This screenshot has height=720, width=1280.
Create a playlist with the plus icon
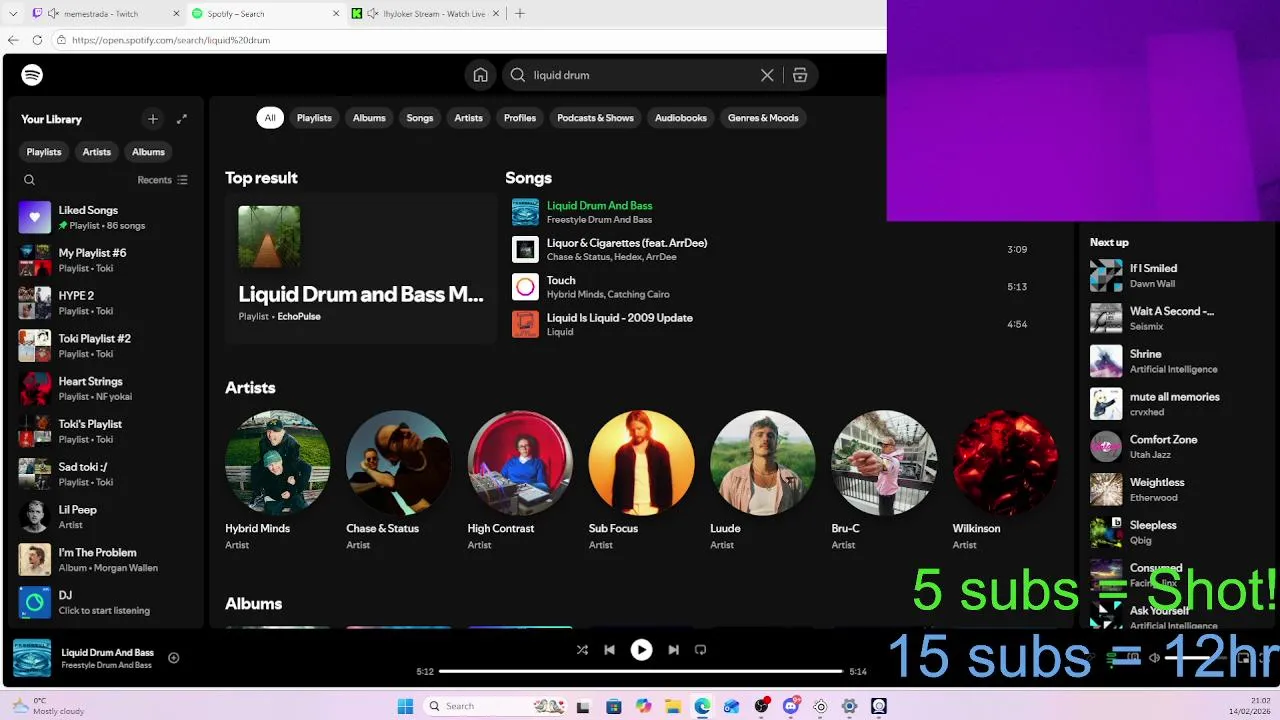click(153, 119)
